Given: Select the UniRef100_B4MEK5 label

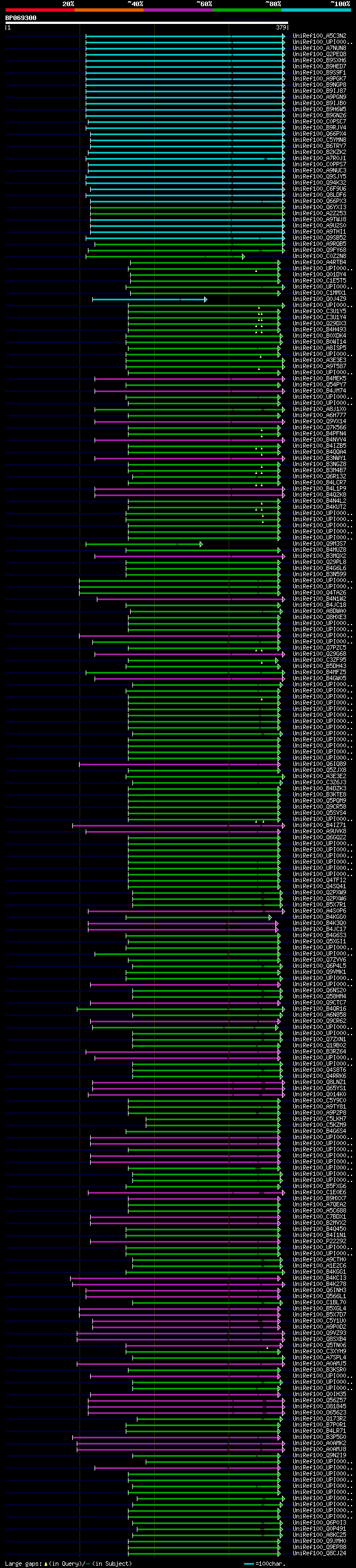Looking at the screenshot, I should coord(319,379).
